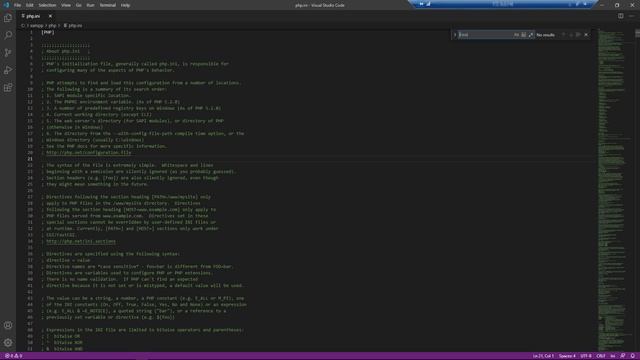The width and height of the screenshot is (640, 360).
Task: Click Spaces: 4 indentation status
Action: pos(567,356)
